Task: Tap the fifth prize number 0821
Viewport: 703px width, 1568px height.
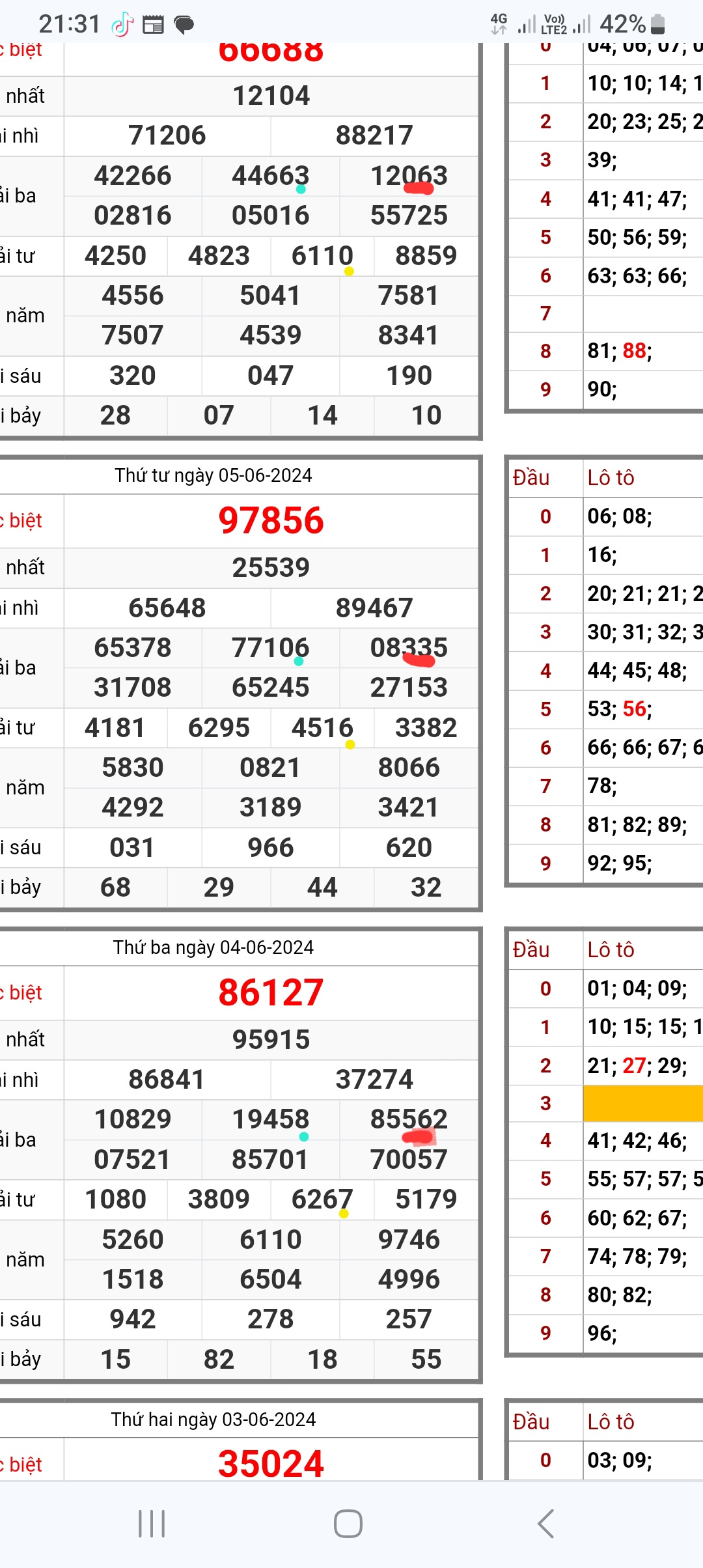Action: (x=271, y=768)
